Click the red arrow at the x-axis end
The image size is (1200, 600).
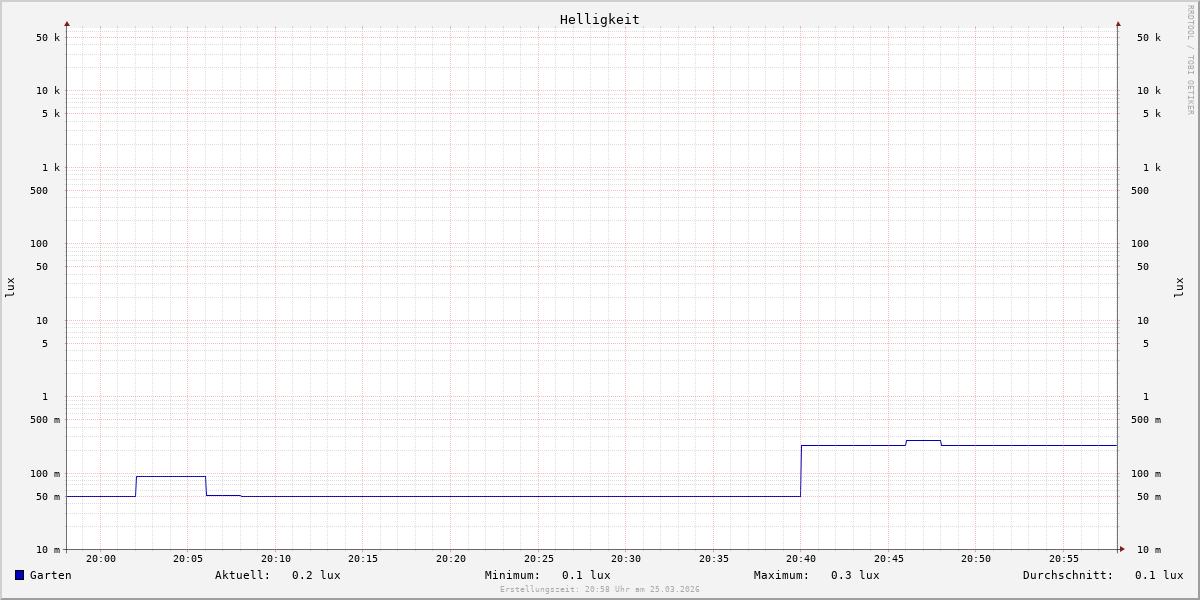pos(1122,549)
